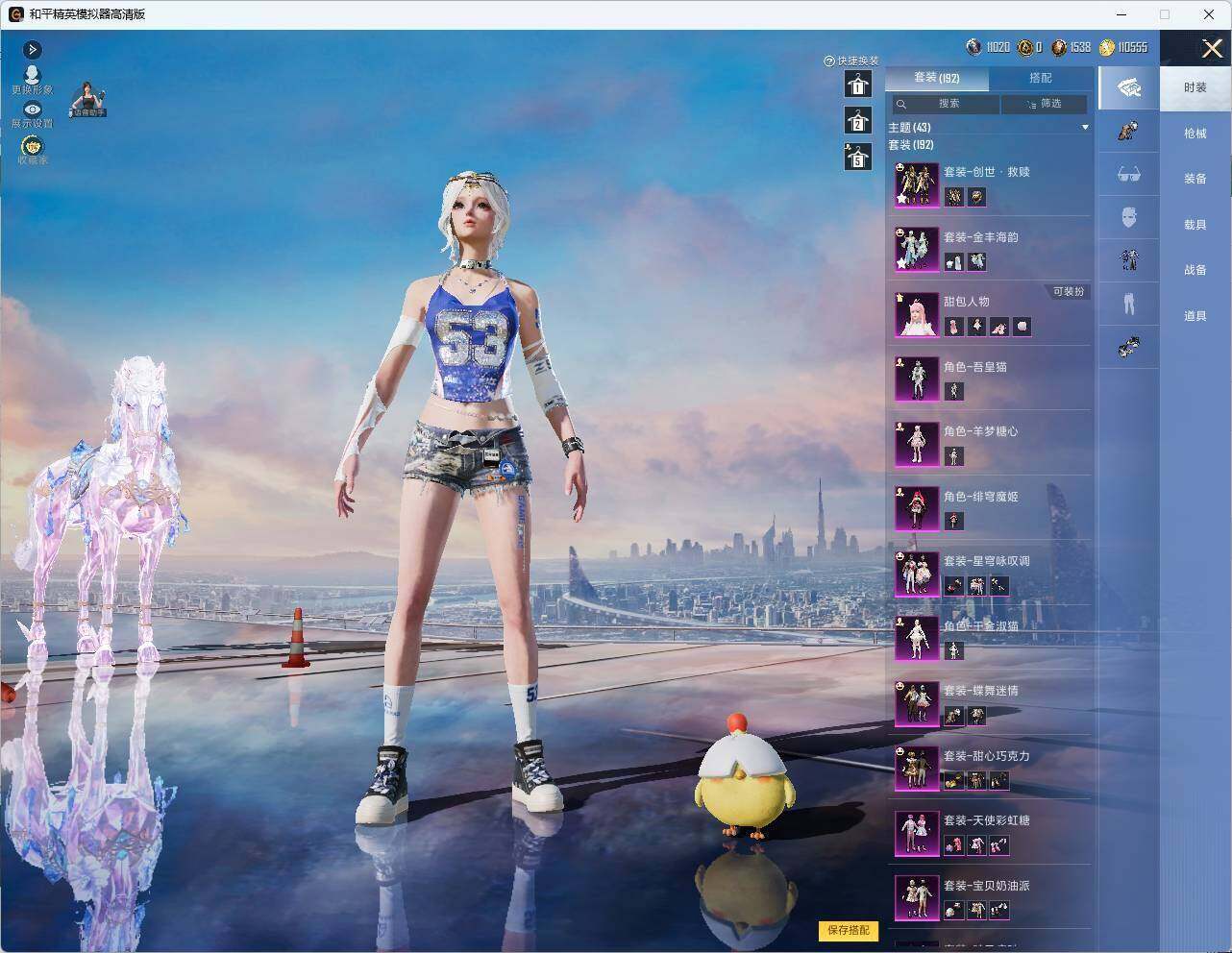The image size is (1232, 953).
Task: Select 套装-创世·救赎 outfit thumbnail
Action: coord(917,184)
